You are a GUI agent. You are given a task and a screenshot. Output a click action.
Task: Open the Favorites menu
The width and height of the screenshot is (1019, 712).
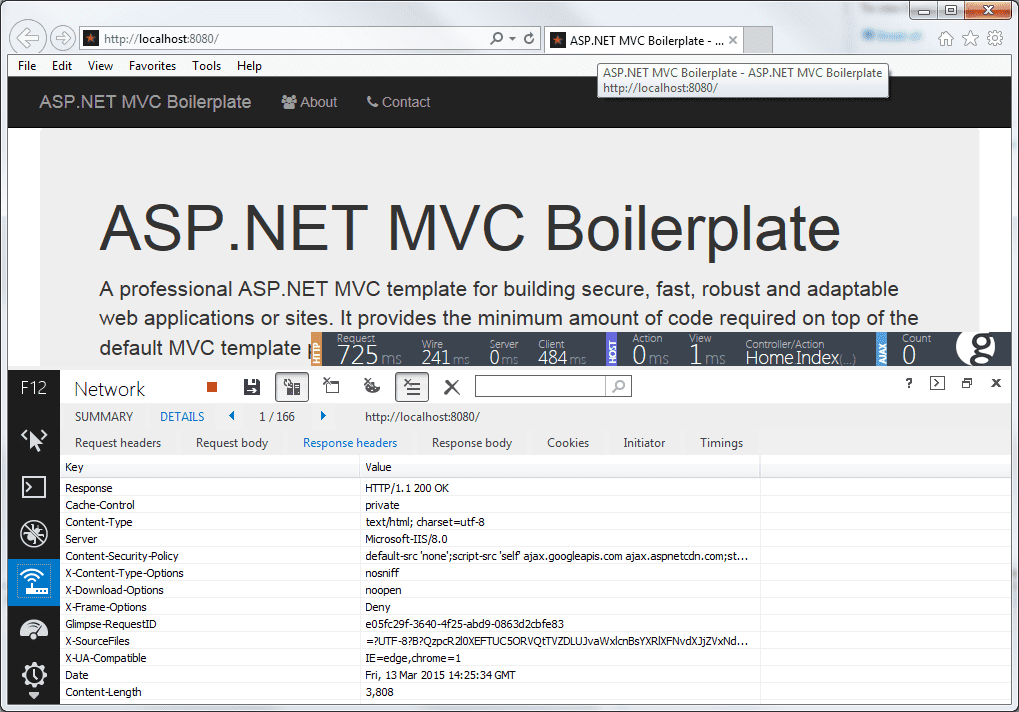tap(152, 66)
